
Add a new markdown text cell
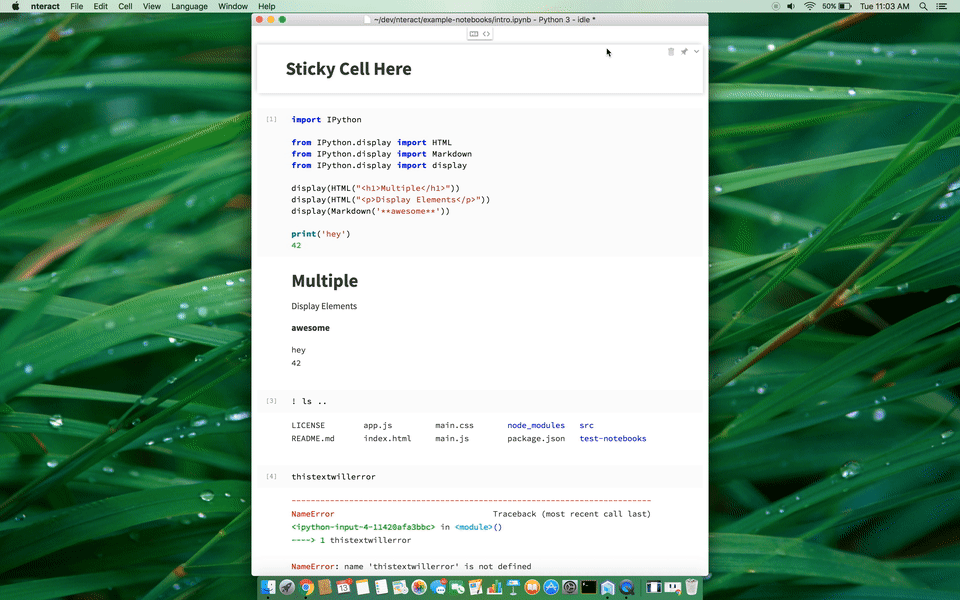coord(473,34)
